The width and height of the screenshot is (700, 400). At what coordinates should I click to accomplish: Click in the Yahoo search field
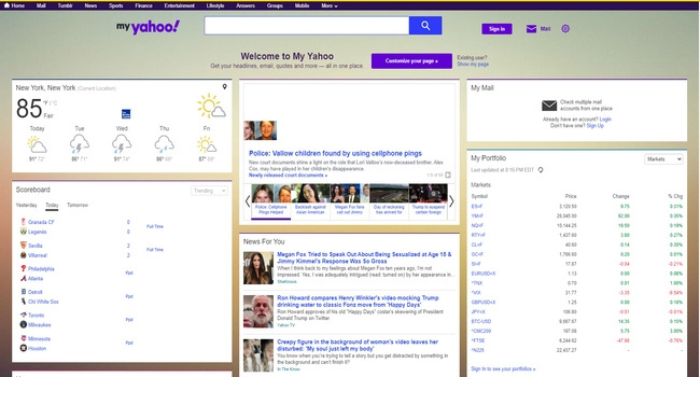point(307,25)
